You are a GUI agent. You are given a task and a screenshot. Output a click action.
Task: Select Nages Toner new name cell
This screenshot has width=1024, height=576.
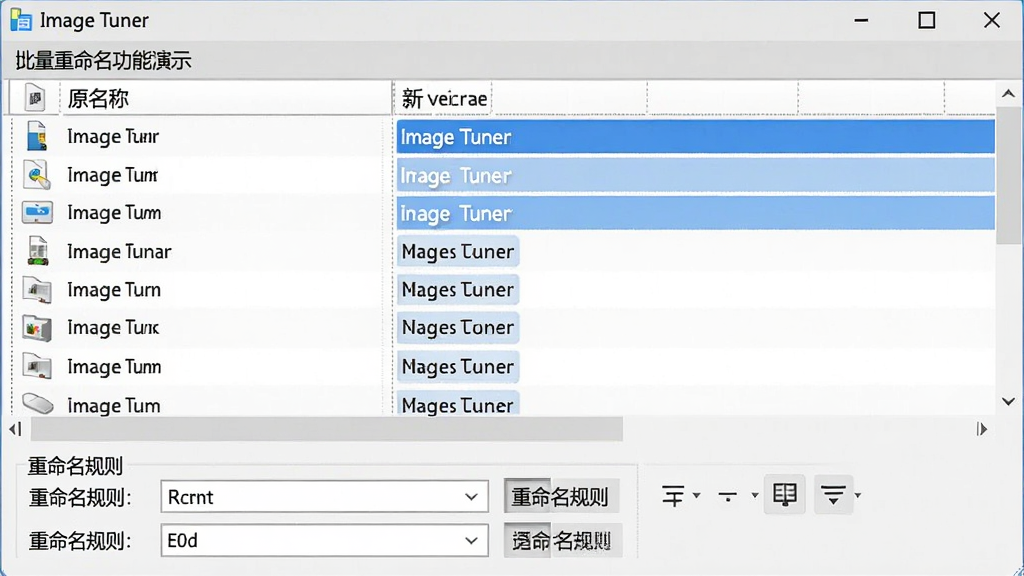click(458, 327)
